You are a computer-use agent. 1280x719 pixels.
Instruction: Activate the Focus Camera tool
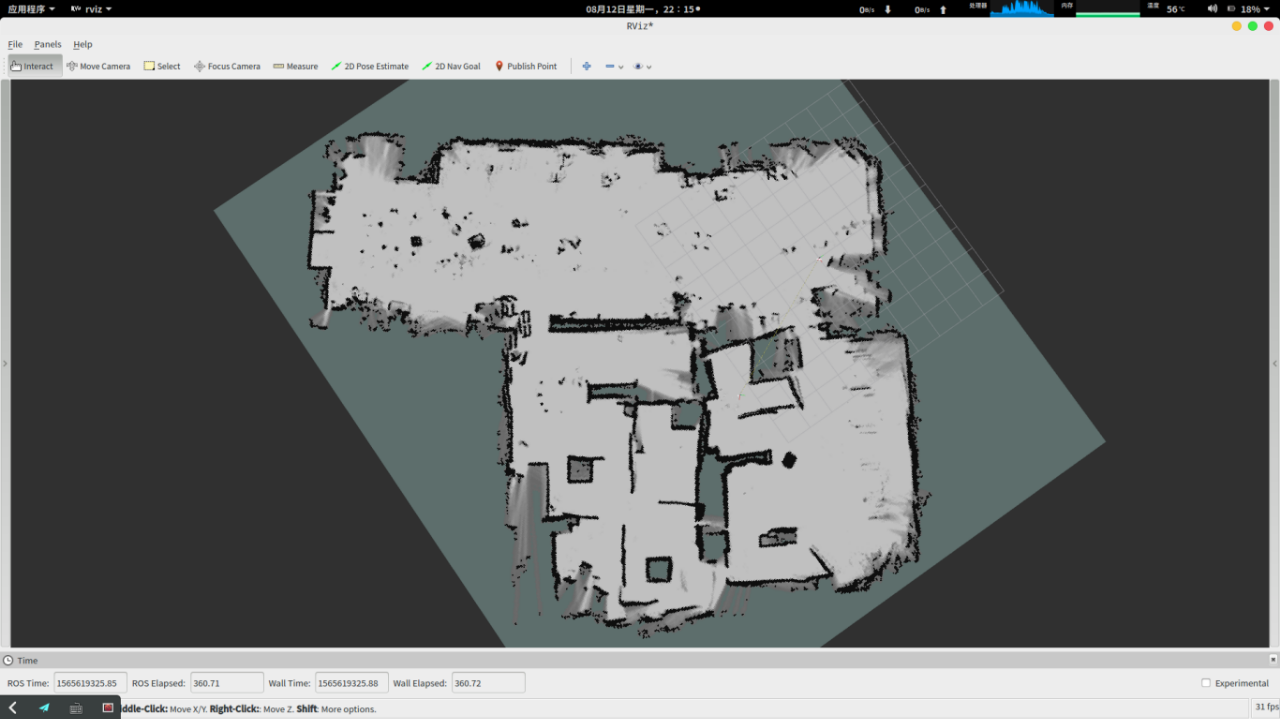tap(227, 66)
